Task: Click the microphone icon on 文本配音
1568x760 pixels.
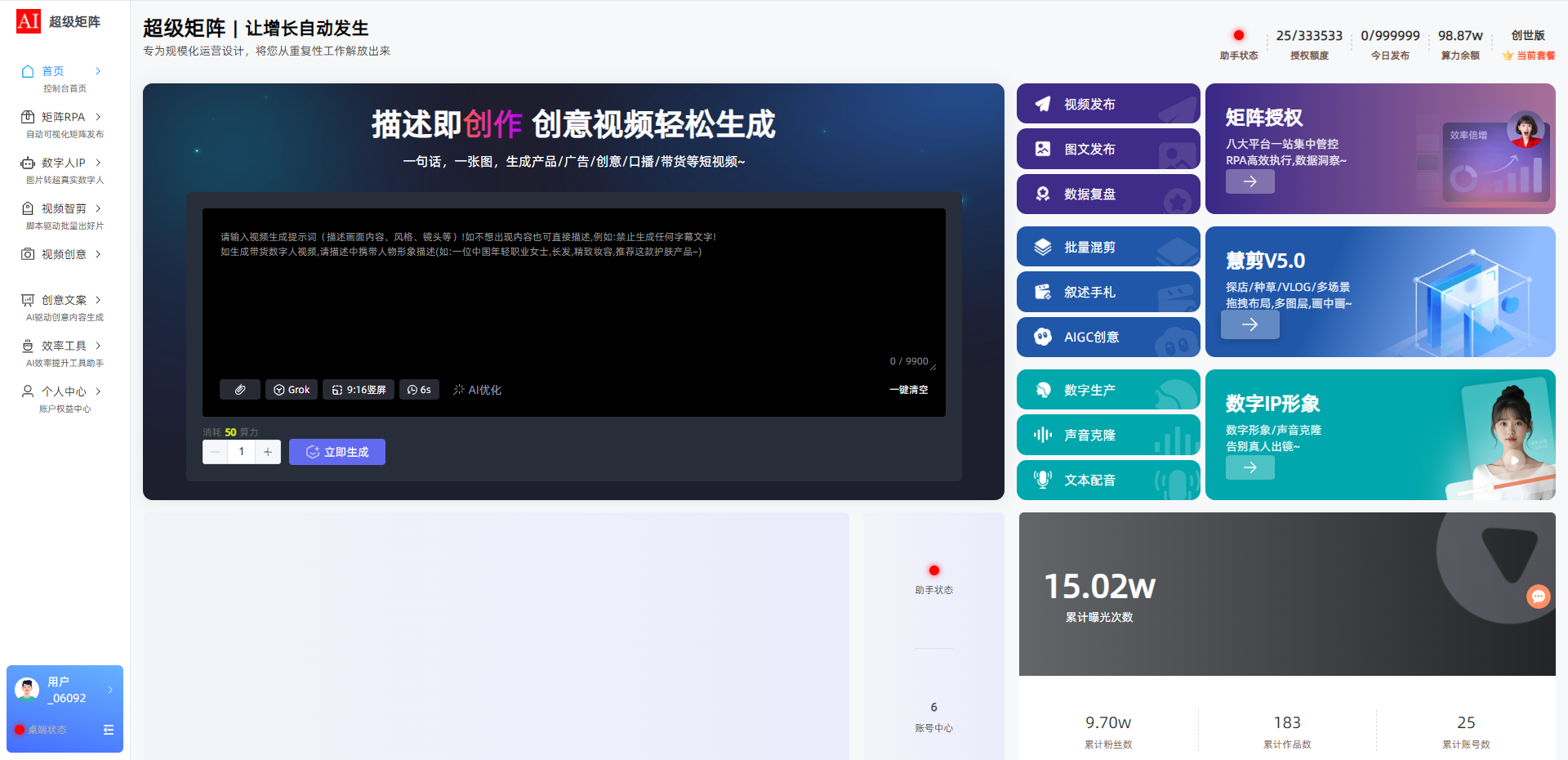Action: pos(1043,480)
